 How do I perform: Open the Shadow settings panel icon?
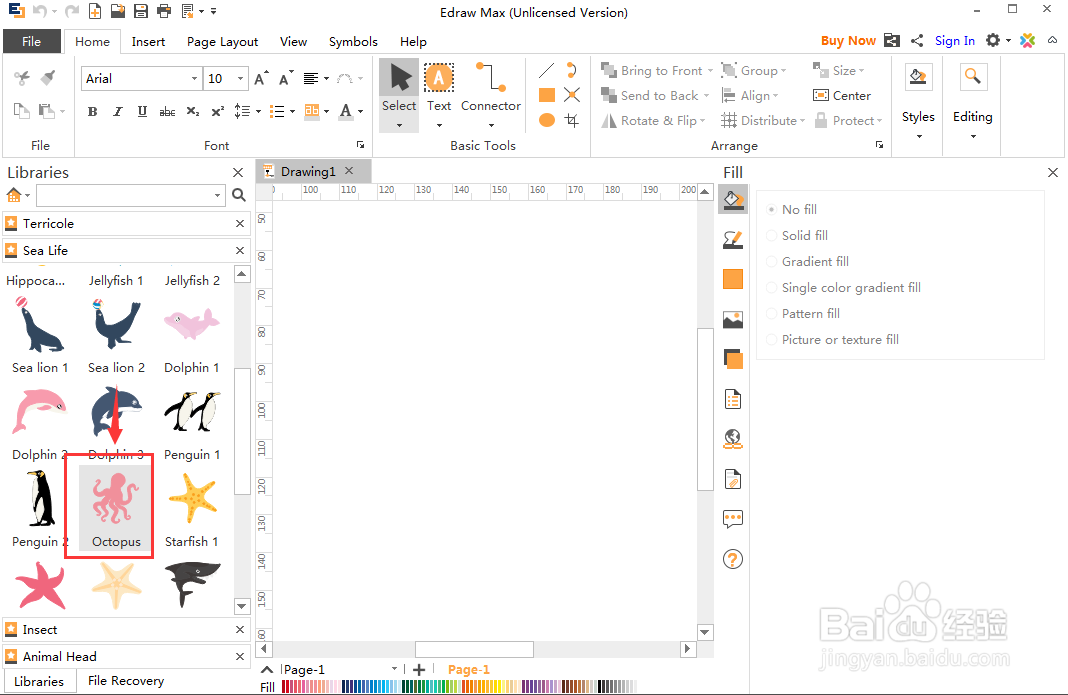[x=733, y=279]
